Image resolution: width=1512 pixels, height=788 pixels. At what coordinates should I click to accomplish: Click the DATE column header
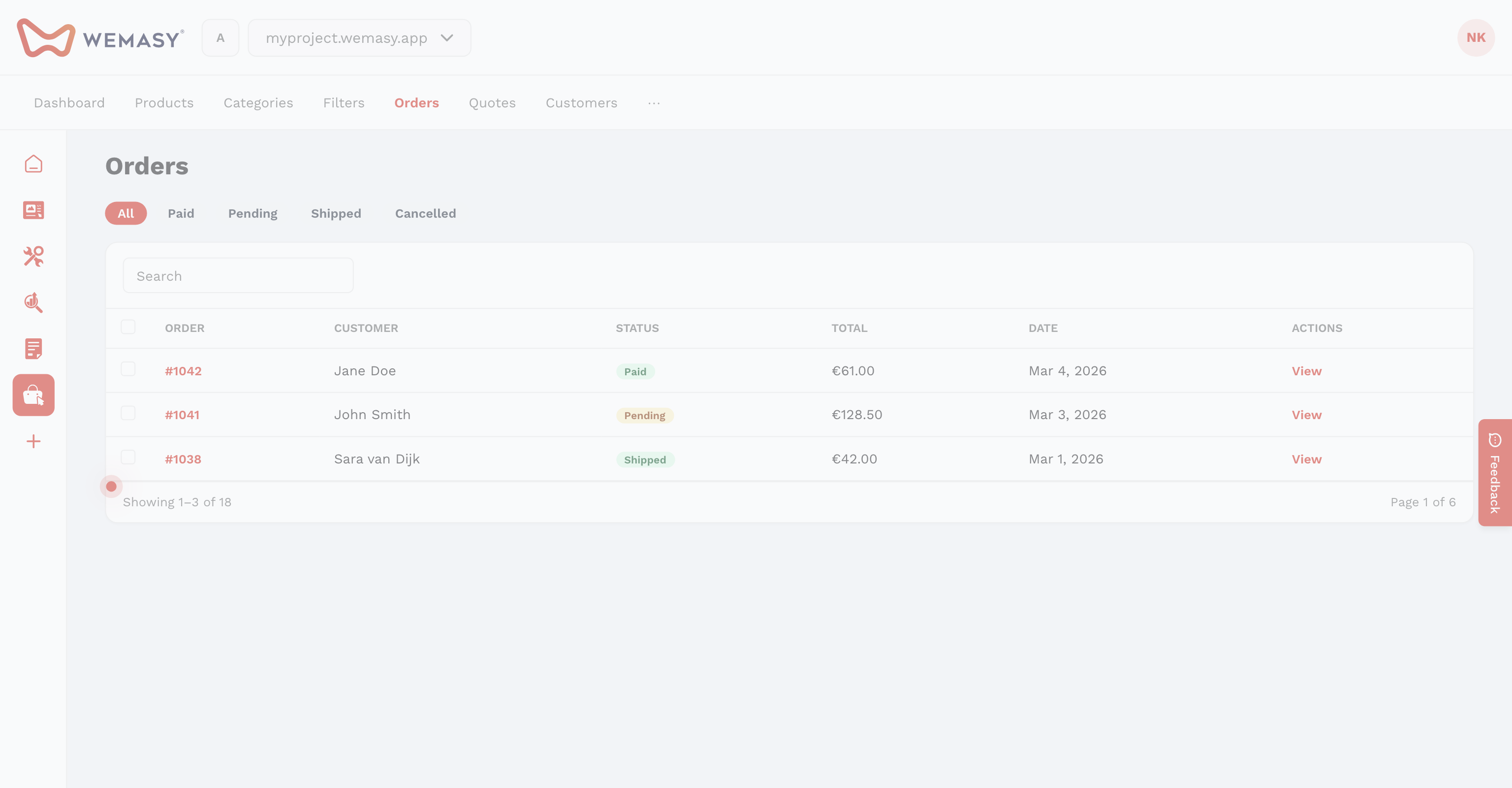(1043, 328)
